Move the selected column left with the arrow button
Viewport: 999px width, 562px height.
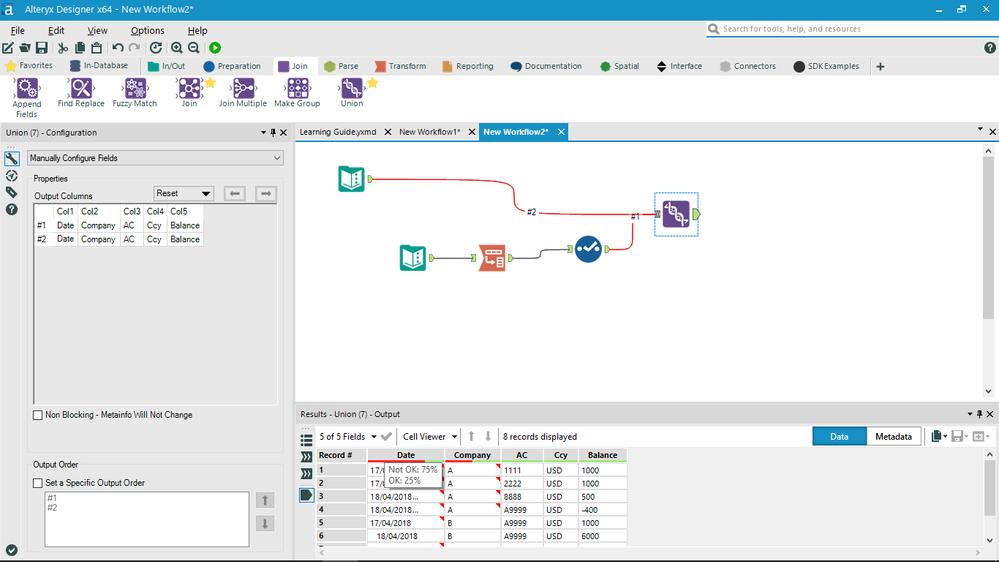tap(234, 193)
